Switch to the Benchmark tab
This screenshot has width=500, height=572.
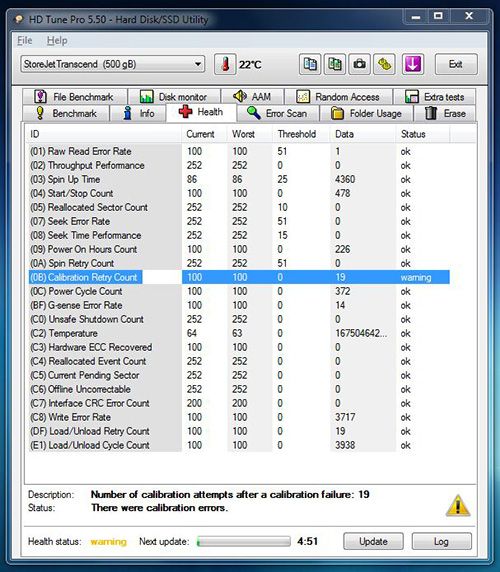coord(66,113)
